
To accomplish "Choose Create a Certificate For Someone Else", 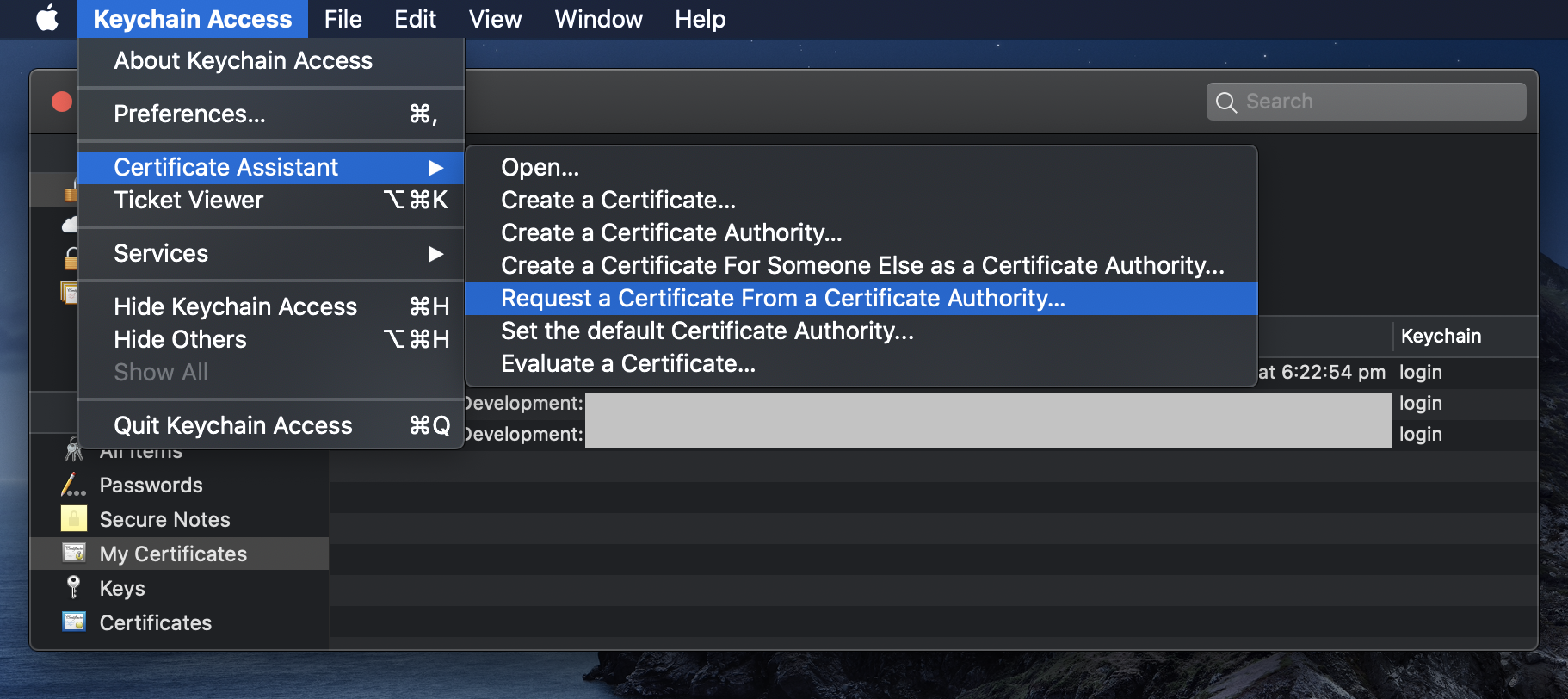I will point(861,265).
